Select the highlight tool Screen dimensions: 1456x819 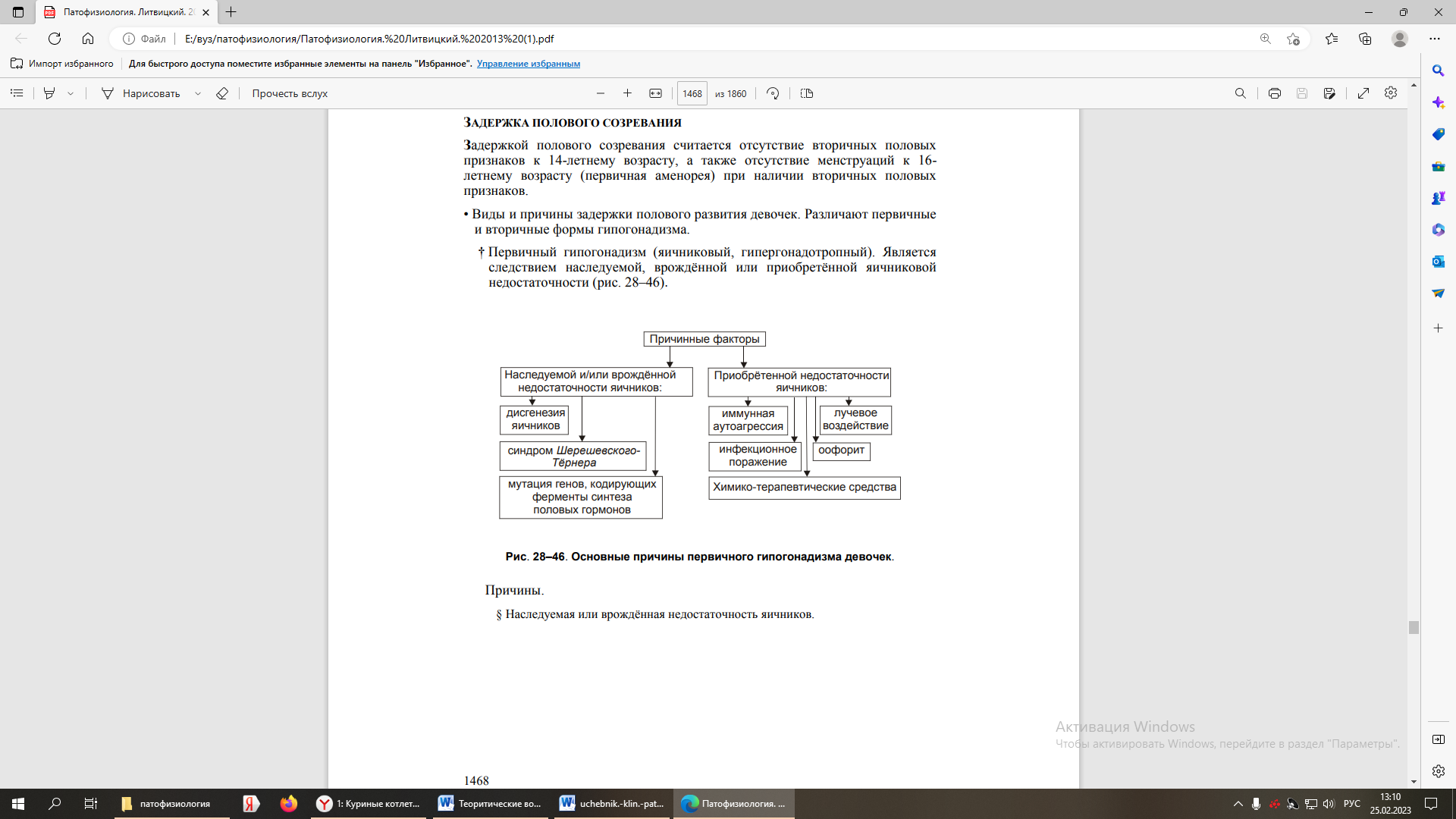pyautogui.click(x=49, y=93)
